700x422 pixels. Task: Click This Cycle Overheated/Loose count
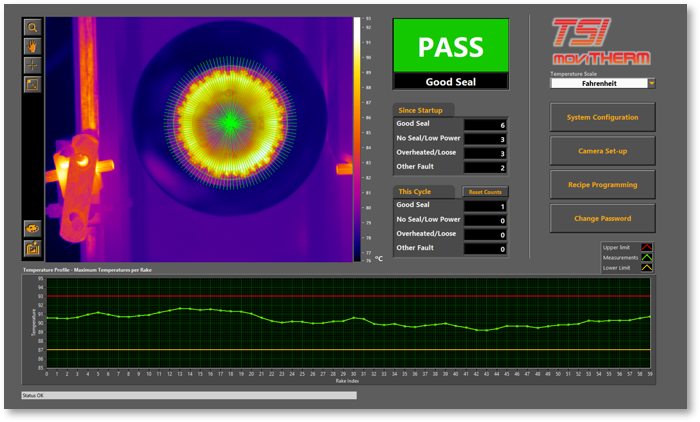coord(485,235)
